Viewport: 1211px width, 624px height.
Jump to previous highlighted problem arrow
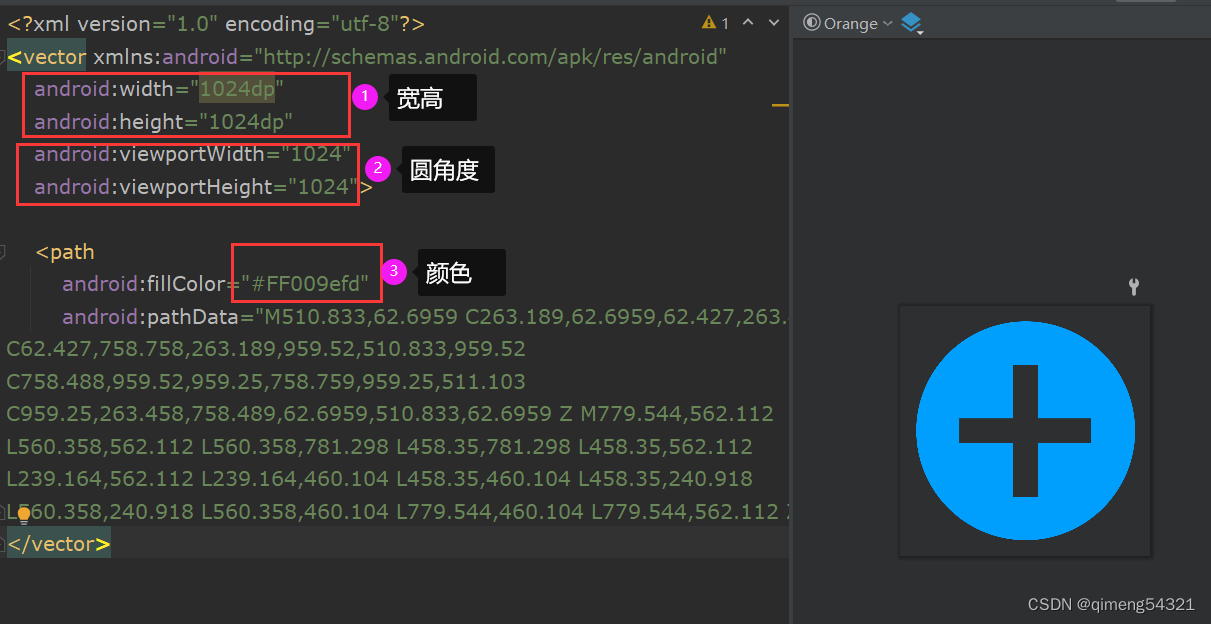(746, 22)
